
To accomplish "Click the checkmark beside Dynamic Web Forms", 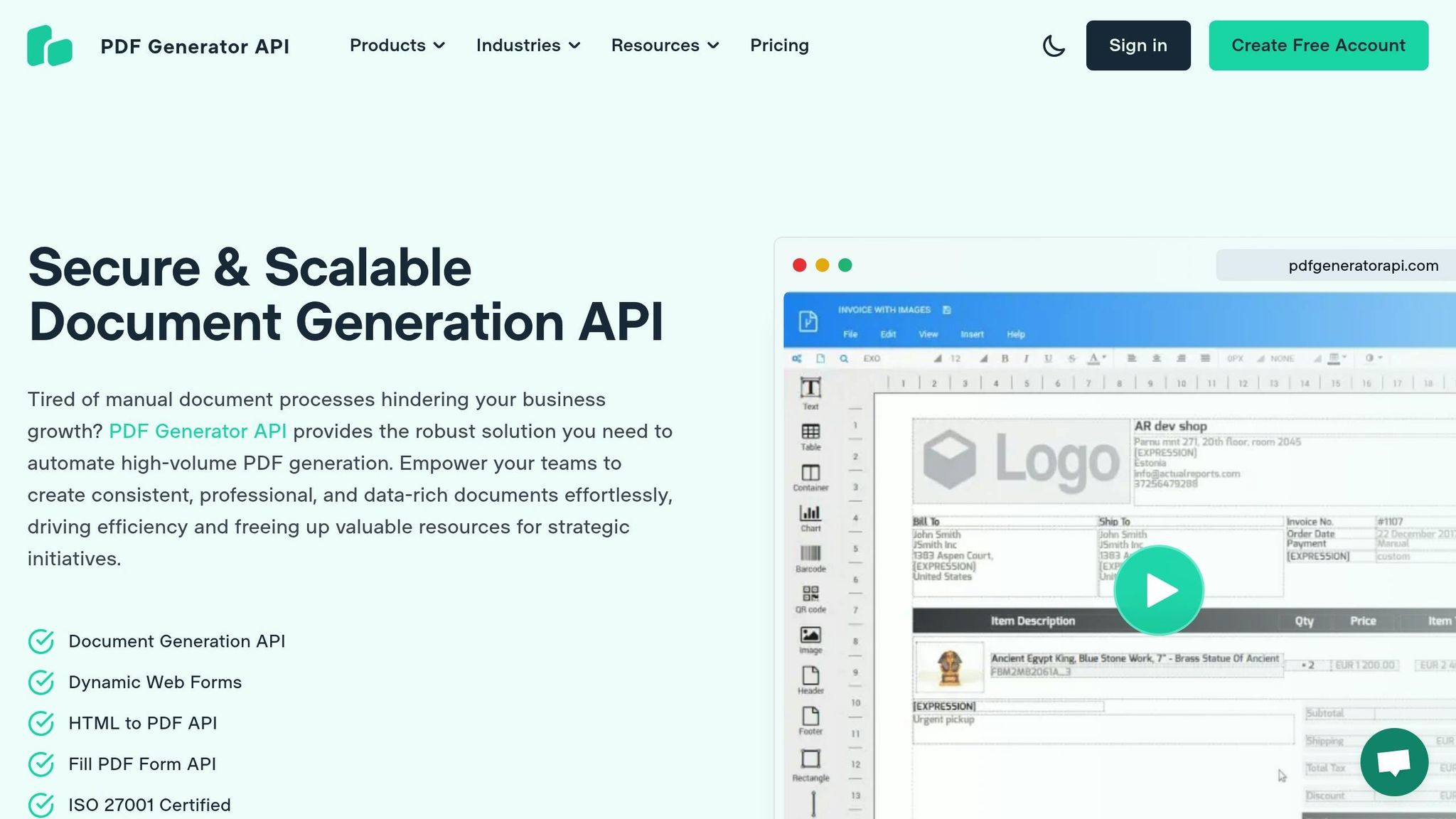I will [41, 682].
